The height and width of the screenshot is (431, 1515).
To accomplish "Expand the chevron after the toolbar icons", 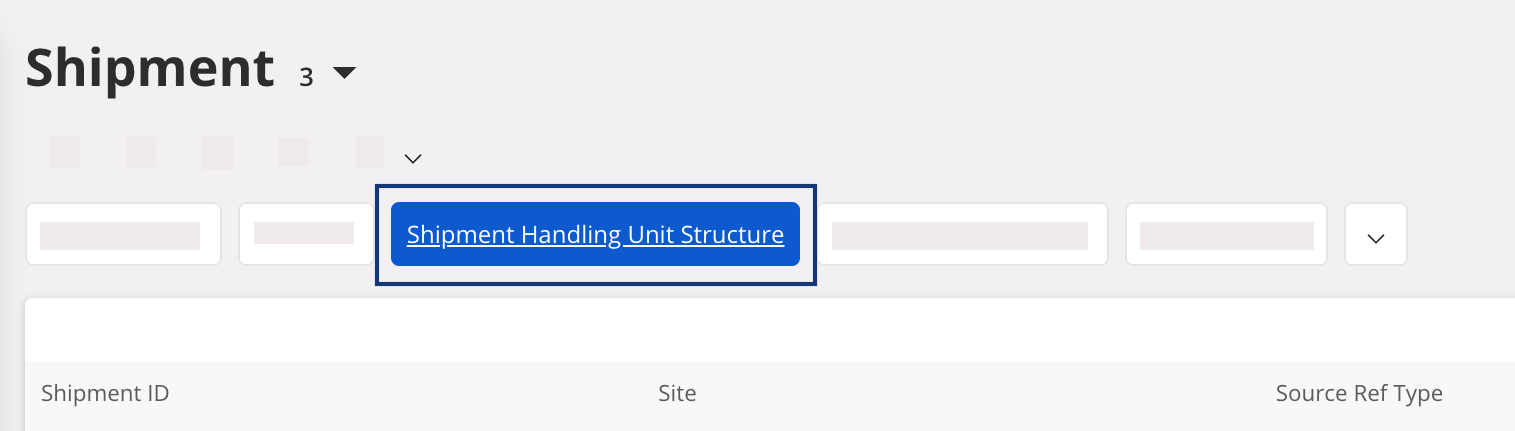I will pos(413,158).
